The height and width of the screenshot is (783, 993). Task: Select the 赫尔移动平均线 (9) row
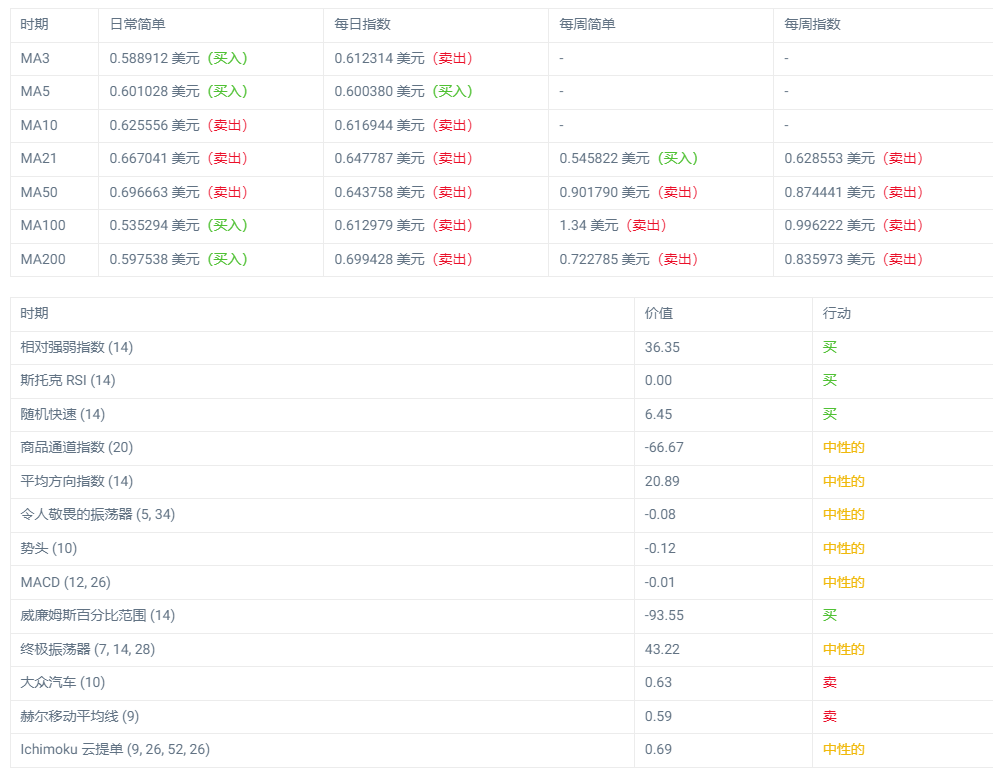pyautogui.click(x=502, y=716)
